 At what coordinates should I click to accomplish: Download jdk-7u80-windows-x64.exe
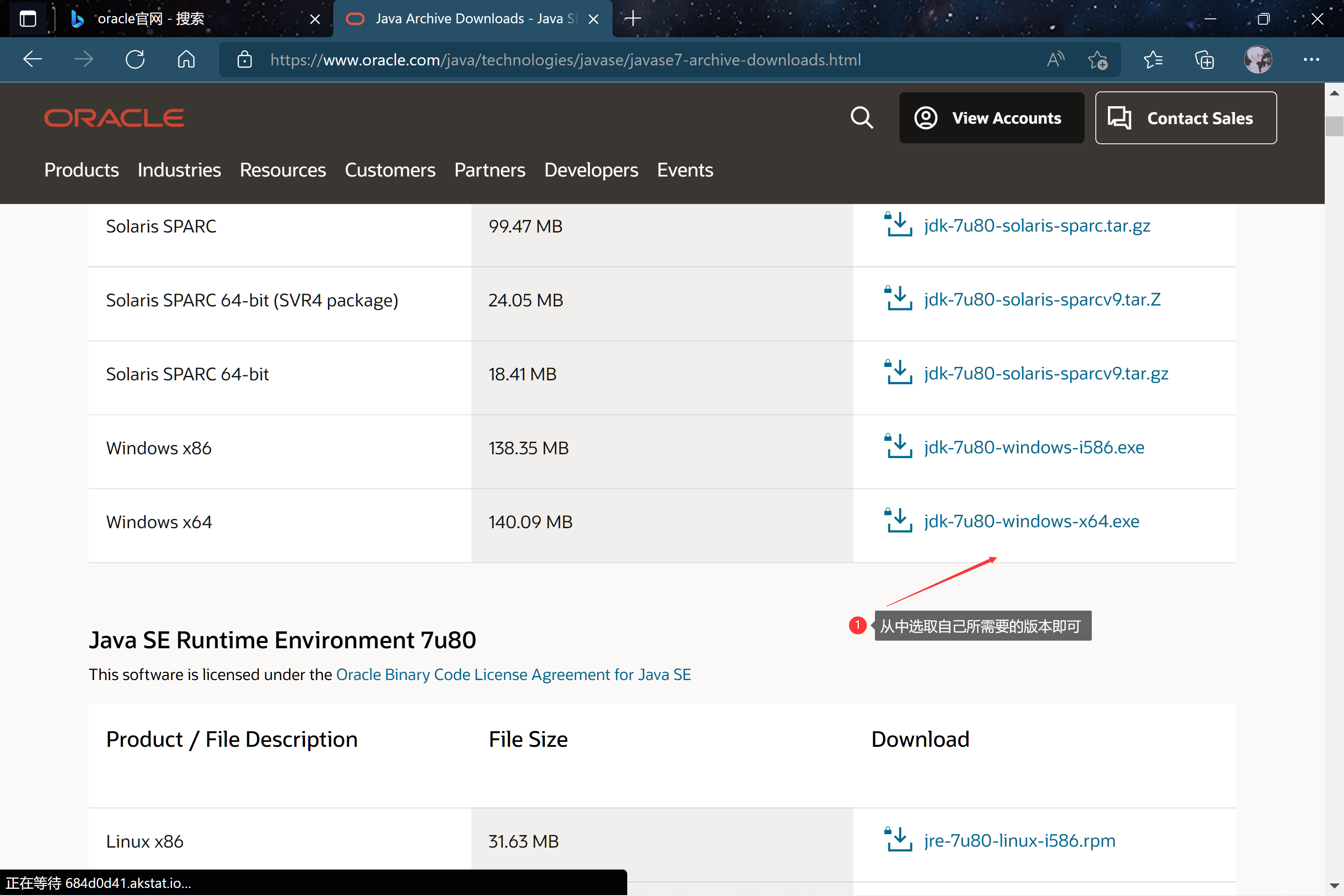tap(1031, 521)
